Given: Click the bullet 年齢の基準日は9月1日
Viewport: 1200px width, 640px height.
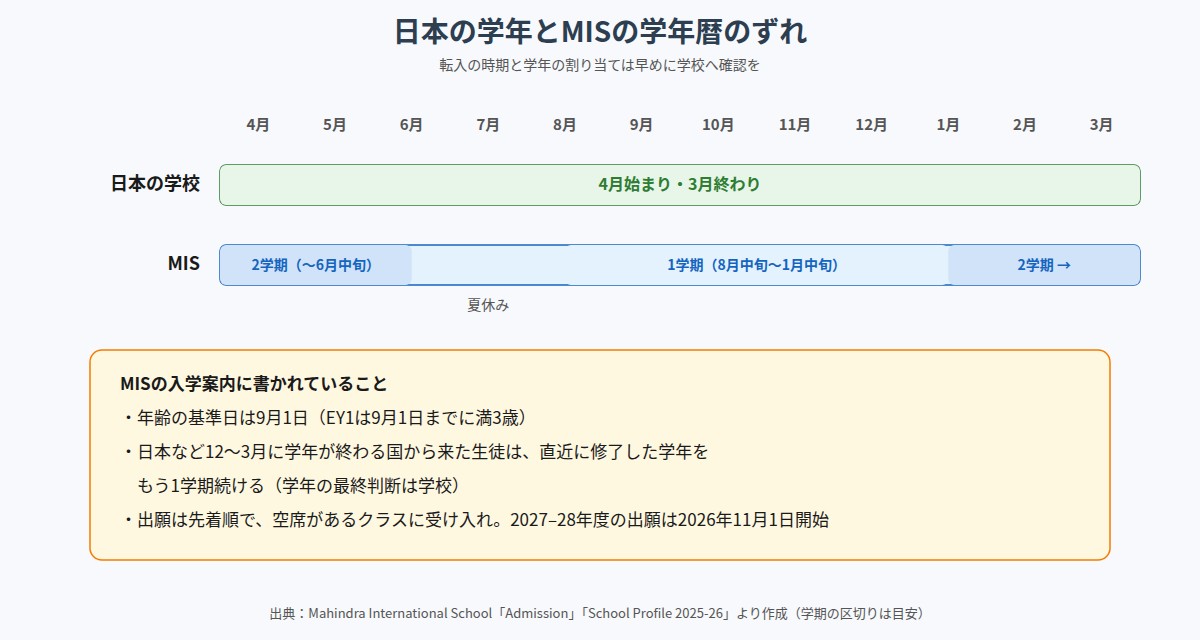Looking at the screenshot, I should click(324, 418).
